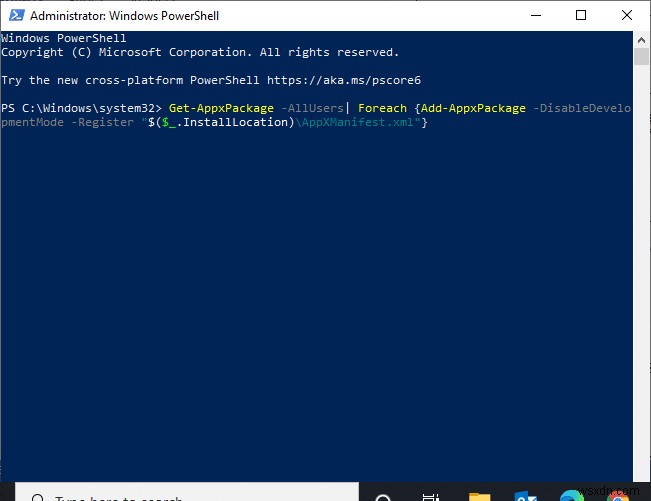Click the '-AllUsers' parameter text
The height and width of the screenshot is (501, 651).
(312, 108)
